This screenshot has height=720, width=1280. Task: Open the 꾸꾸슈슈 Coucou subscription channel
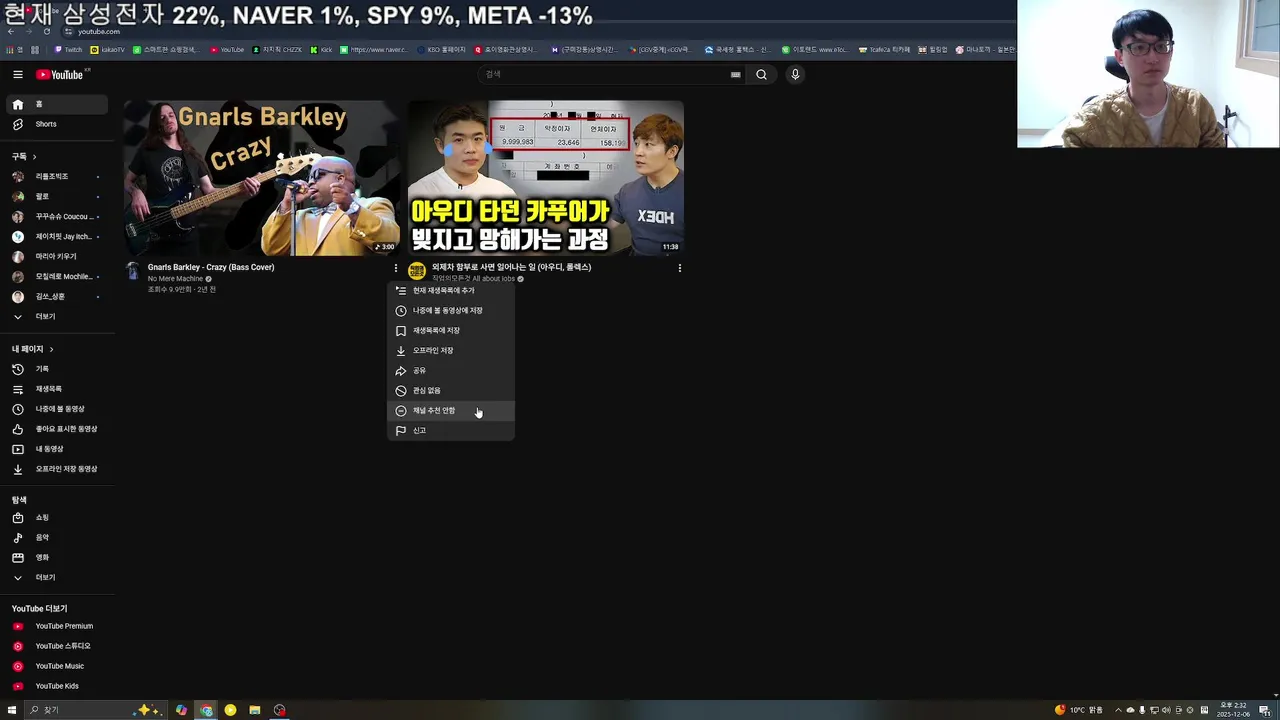tap(56, 216)
